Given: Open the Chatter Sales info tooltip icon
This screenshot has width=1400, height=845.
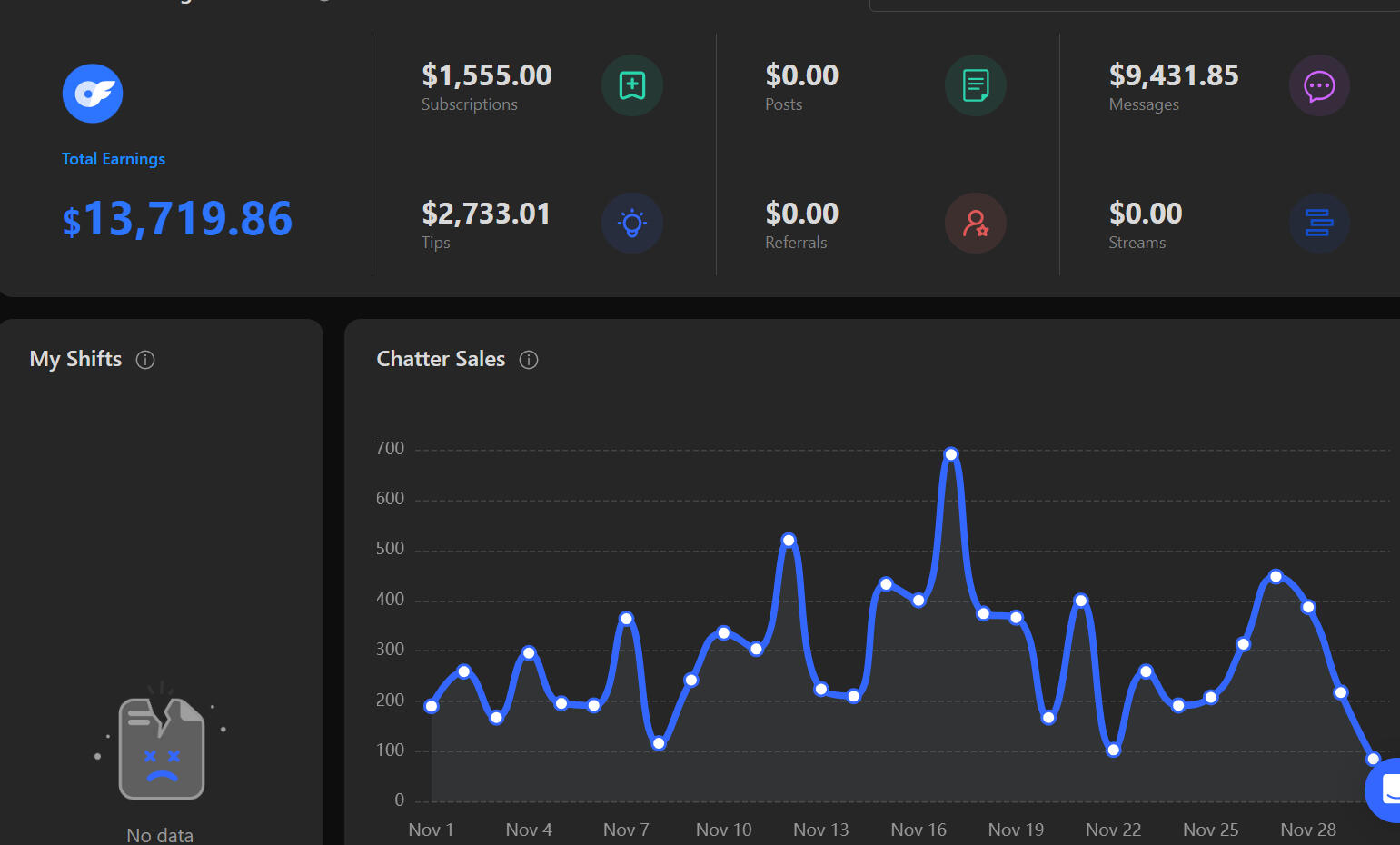Looking at the screenshot, I should (529, 360).
